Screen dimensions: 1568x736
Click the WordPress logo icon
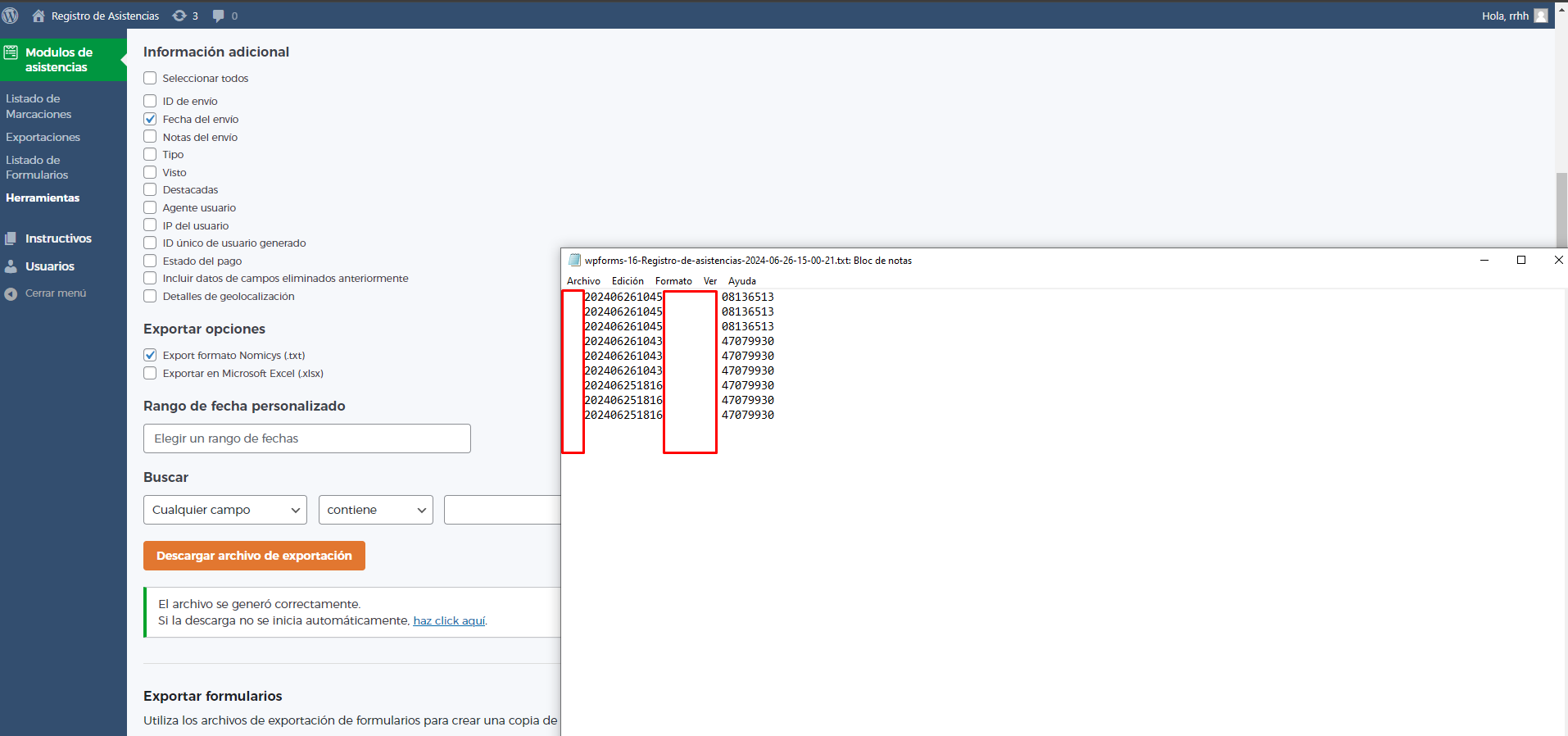click(x=11, y=16)
